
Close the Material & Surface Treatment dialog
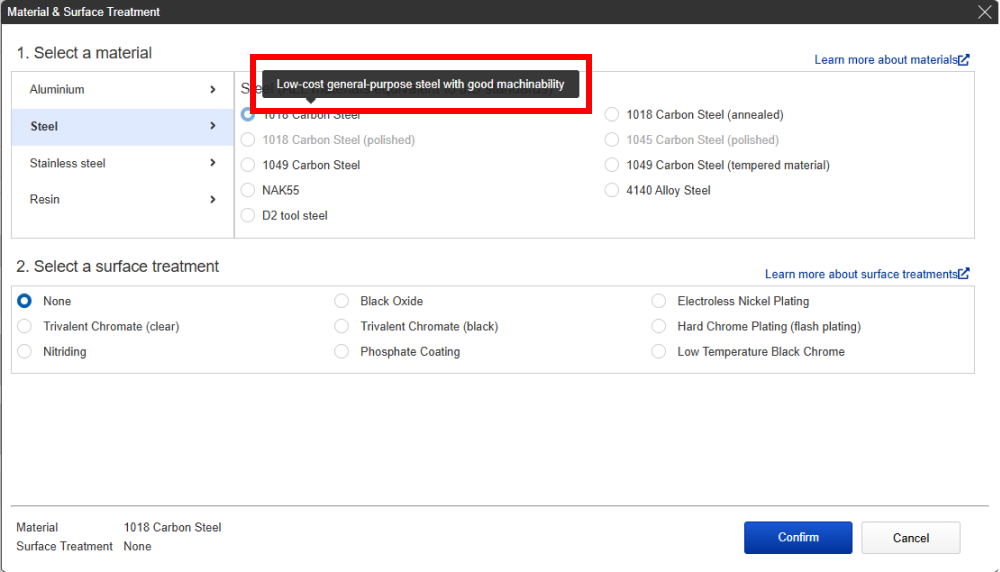pyautogui.click(x=984, y=12)
